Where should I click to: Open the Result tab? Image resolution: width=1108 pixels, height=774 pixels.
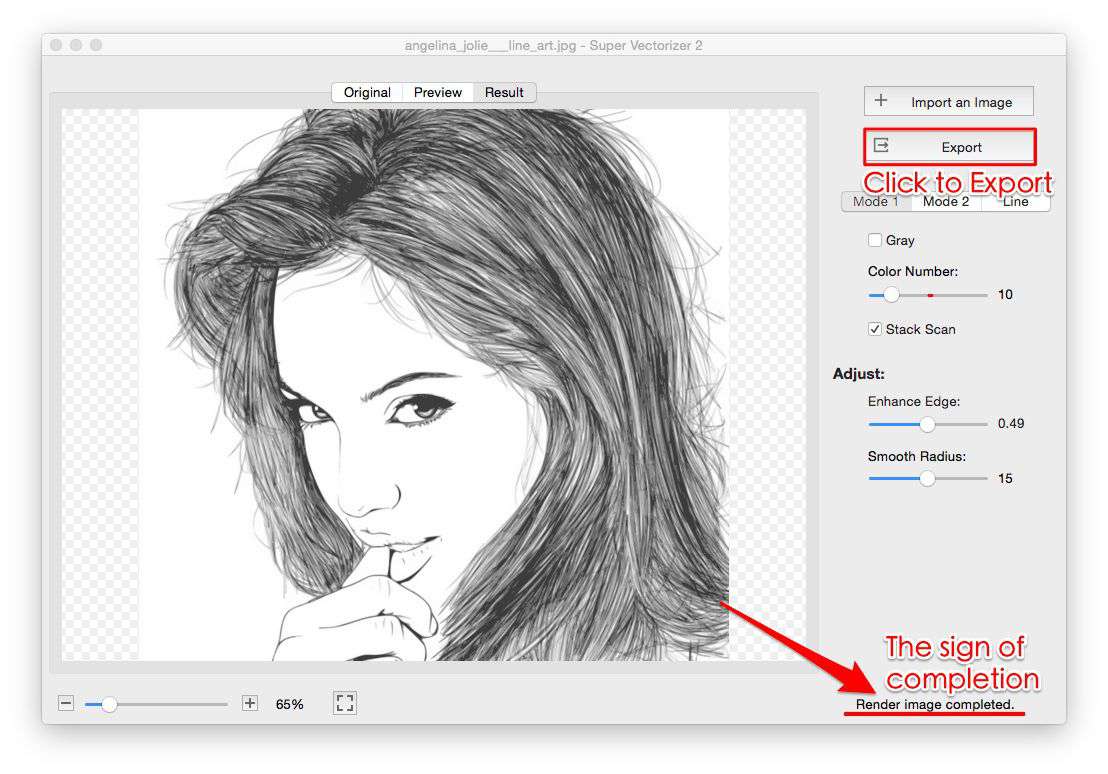[x=504, y=92]
